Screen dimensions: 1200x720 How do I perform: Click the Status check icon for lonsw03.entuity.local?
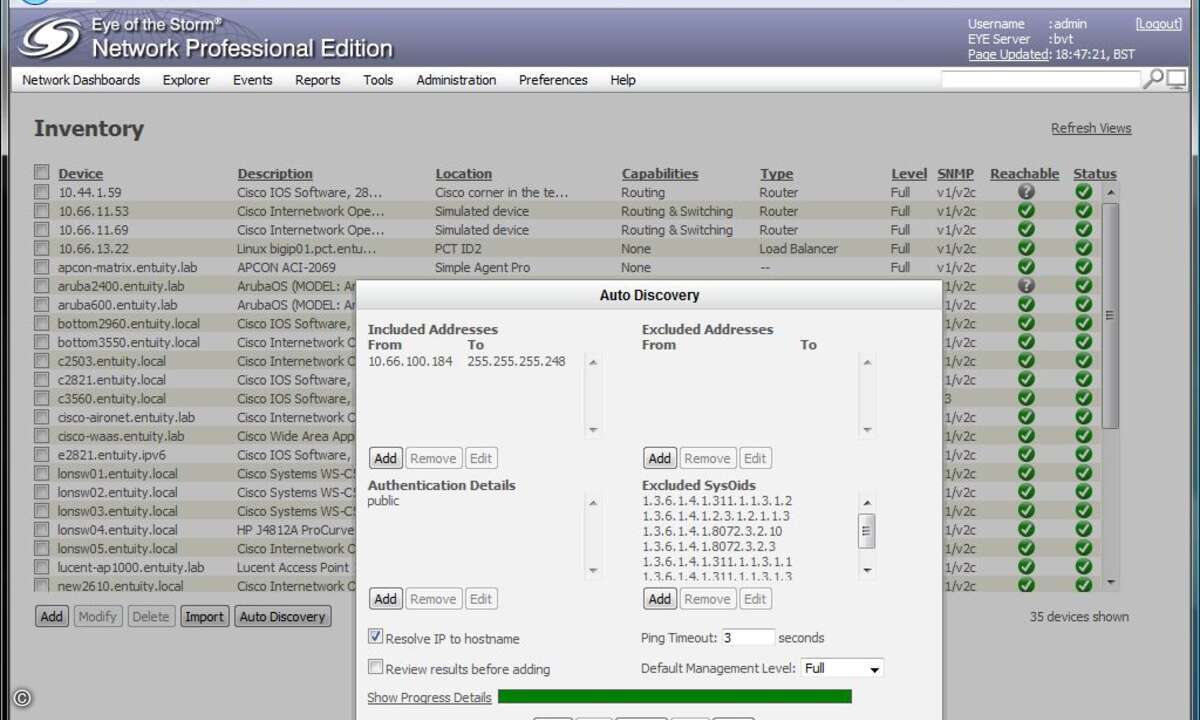(x=1083, y=511)
